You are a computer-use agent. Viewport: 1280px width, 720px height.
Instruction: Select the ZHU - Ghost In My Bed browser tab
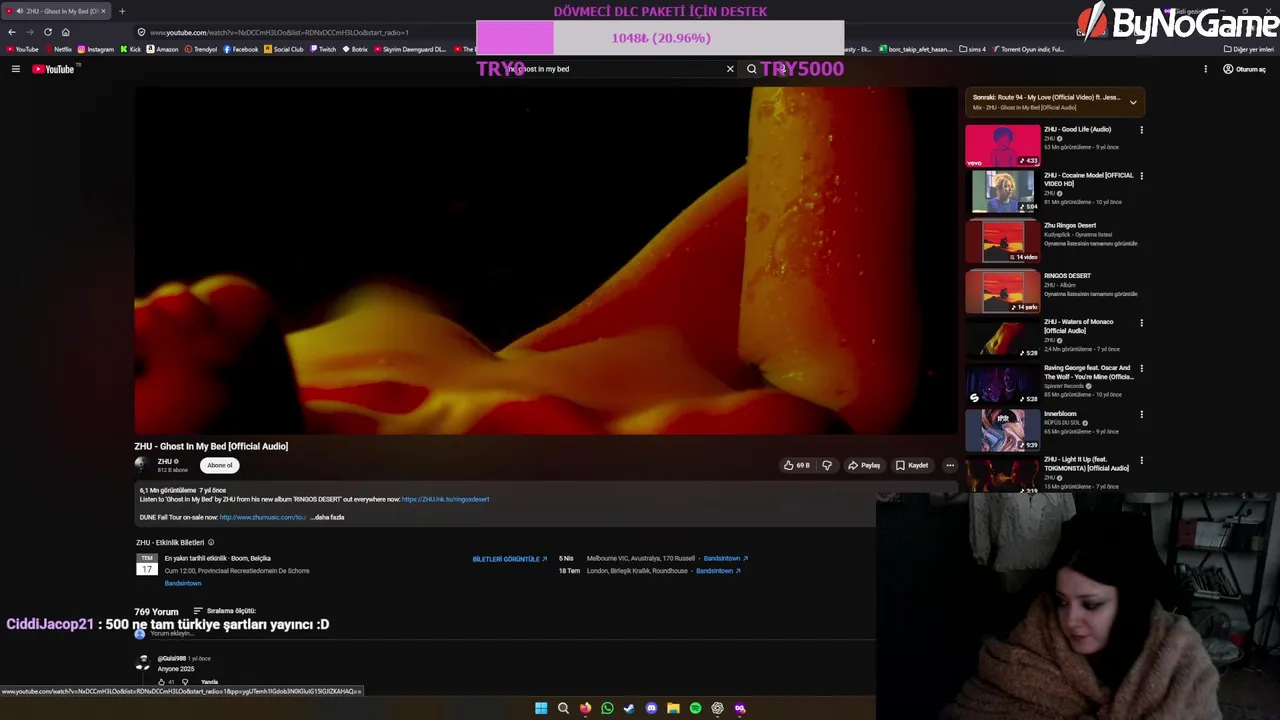click(58, 11)
